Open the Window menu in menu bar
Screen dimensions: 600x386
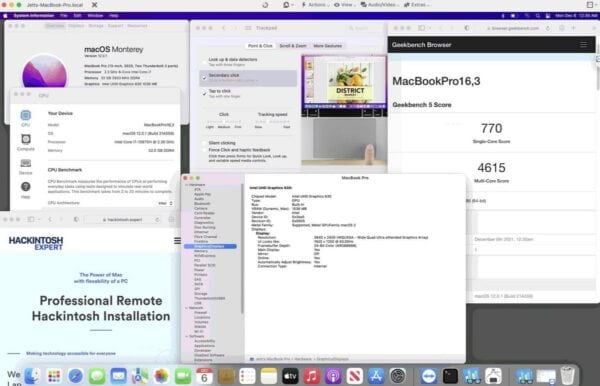[95, 16]
